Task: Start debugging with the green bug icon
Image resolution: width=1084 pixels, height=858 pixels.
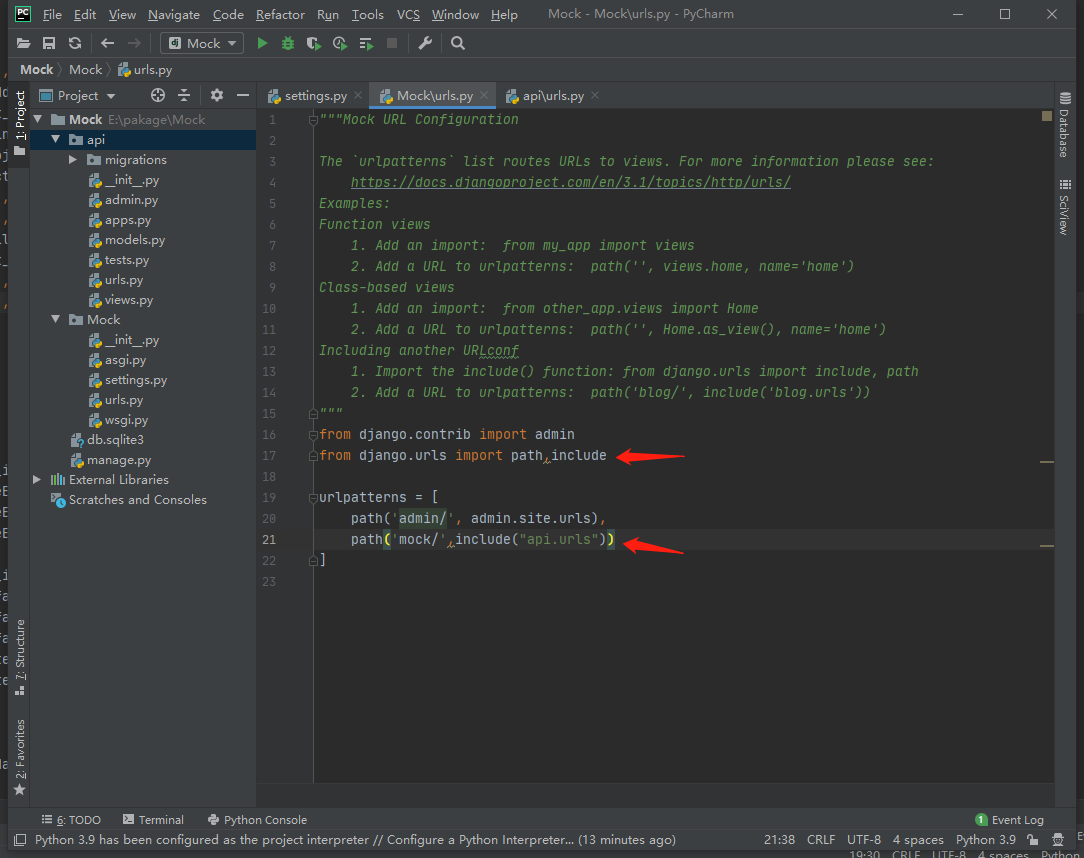Action: pyautogui.click(x=288, y=44)
